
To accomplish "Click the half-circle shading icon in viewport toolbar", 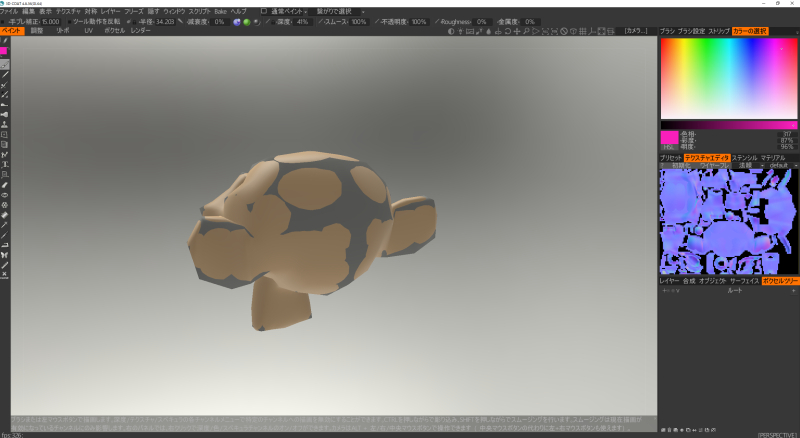I will [x=451, y=31].
